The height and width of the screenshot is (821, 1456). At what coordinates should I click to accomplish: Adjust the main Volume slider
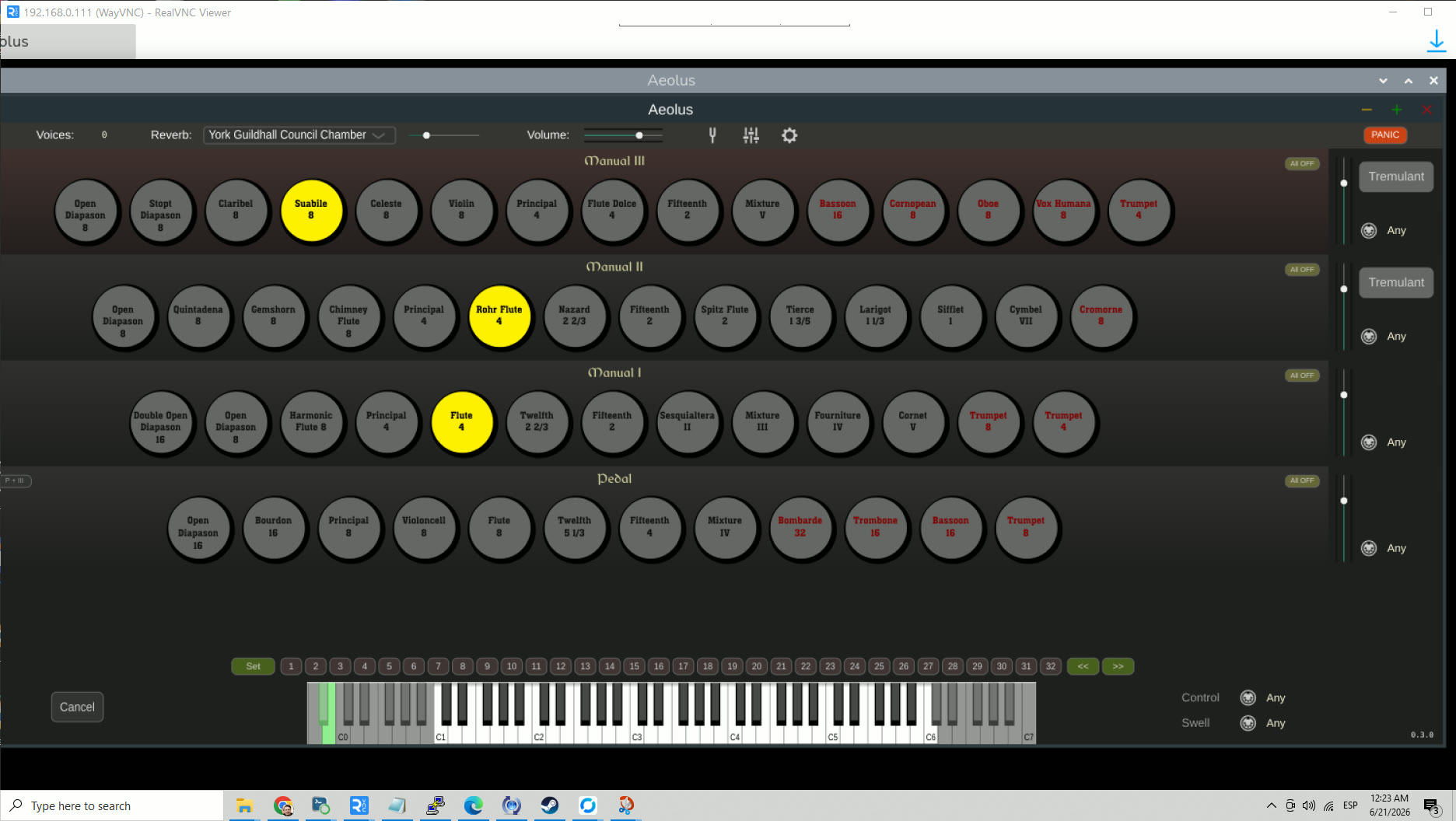tap(623, 135)
